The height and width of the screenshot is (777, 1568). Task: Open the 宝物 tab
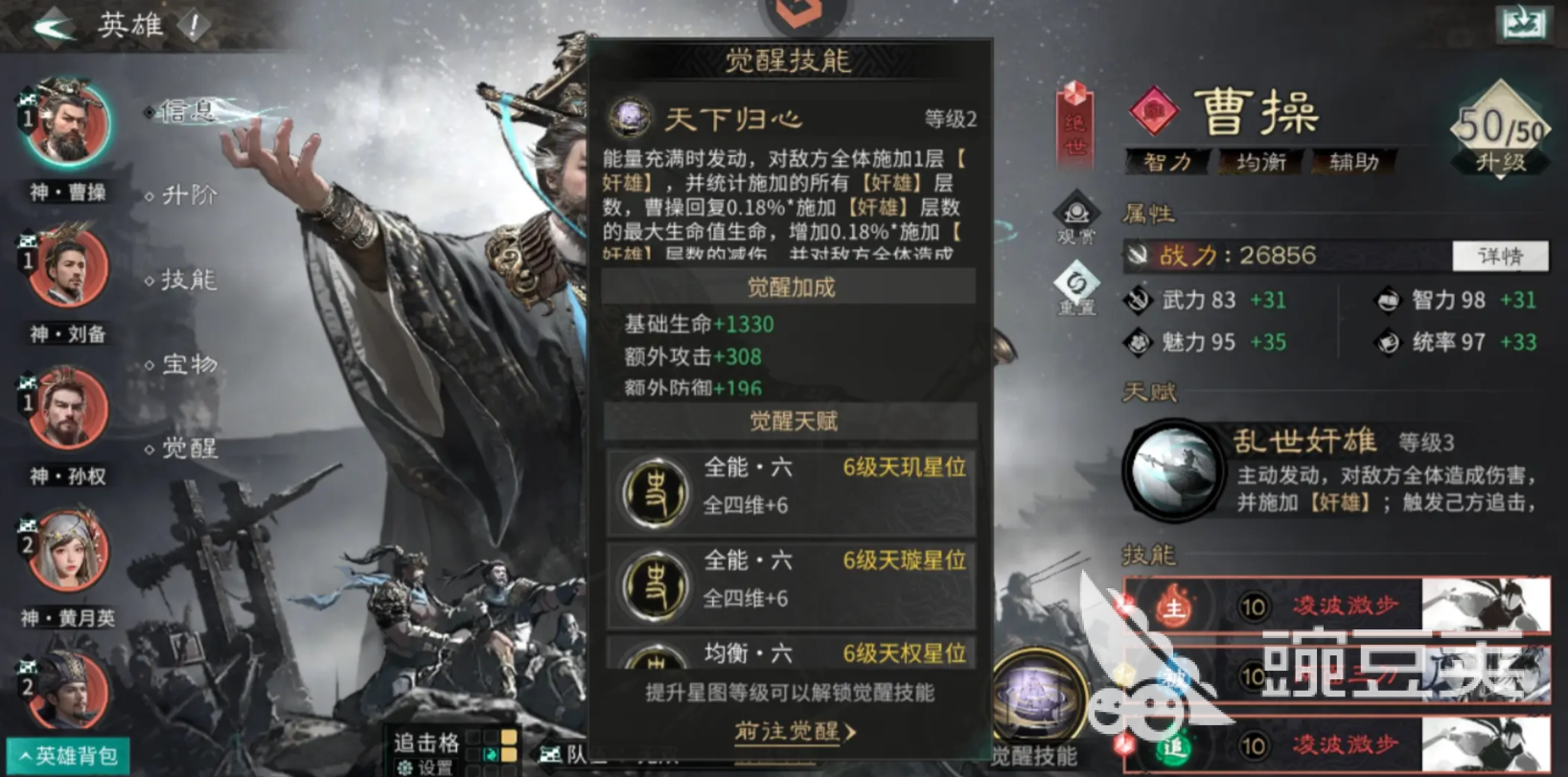(x=189, y=364)
